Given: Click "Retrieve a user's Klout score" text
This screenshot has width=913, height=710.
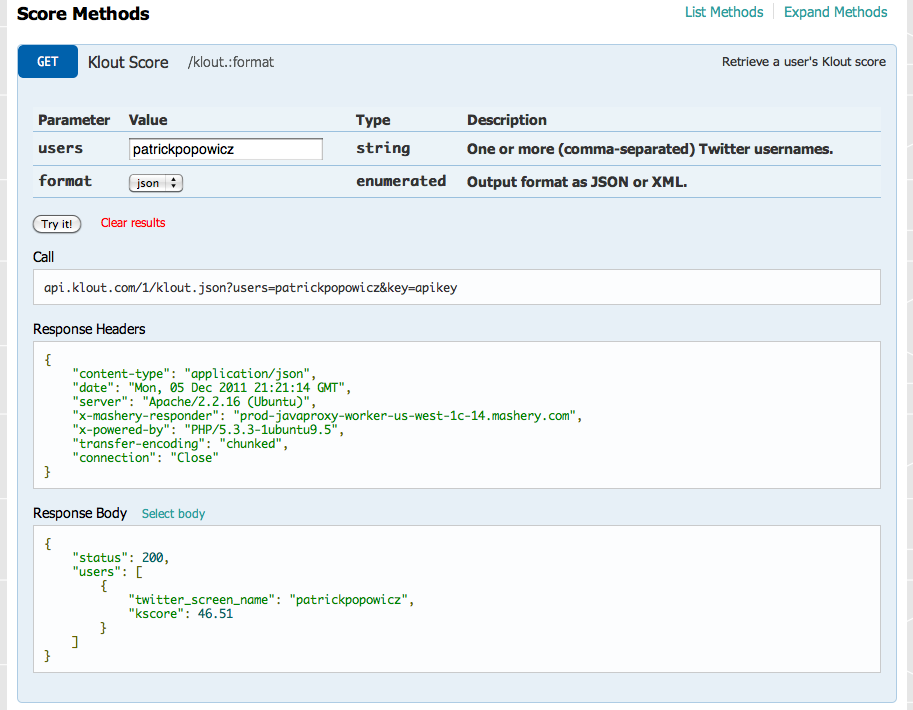Looking at the screenshot, I should point(804,62).
